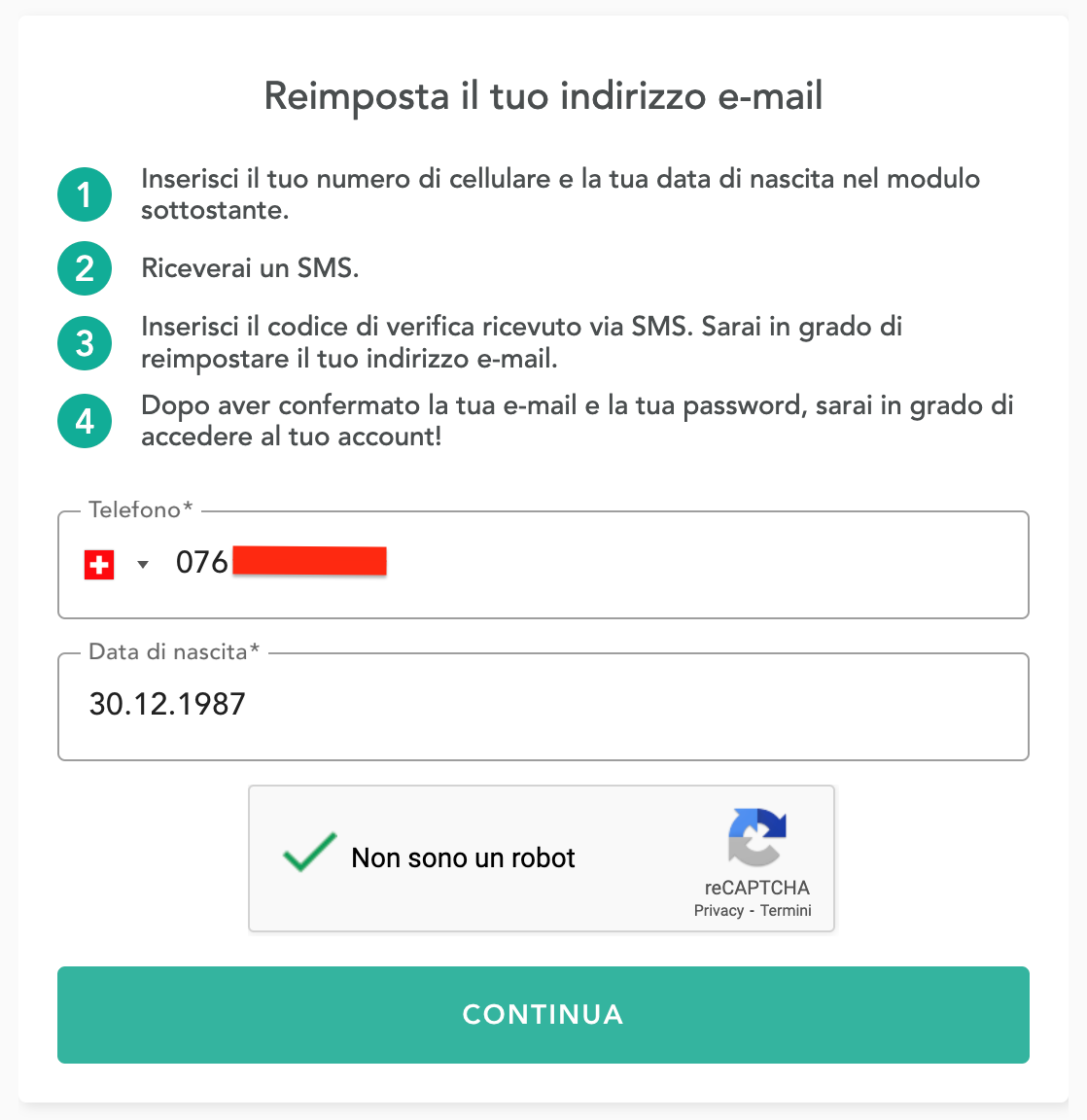Viewport: 1087px width, 1120px height.
Task: Open reCAPTCHA Privacy link
Action: click(x=719, y=911)
